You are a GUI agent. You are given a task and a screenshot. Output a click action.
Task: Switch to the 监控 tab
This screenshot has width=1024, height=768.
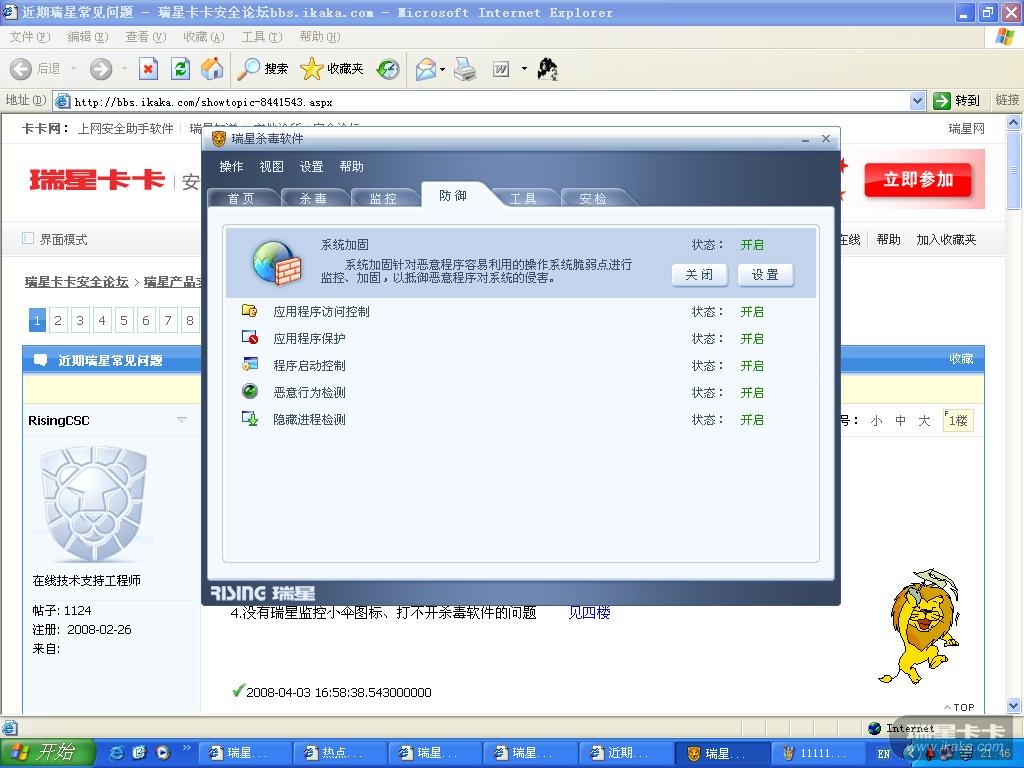tap(383, 199)
